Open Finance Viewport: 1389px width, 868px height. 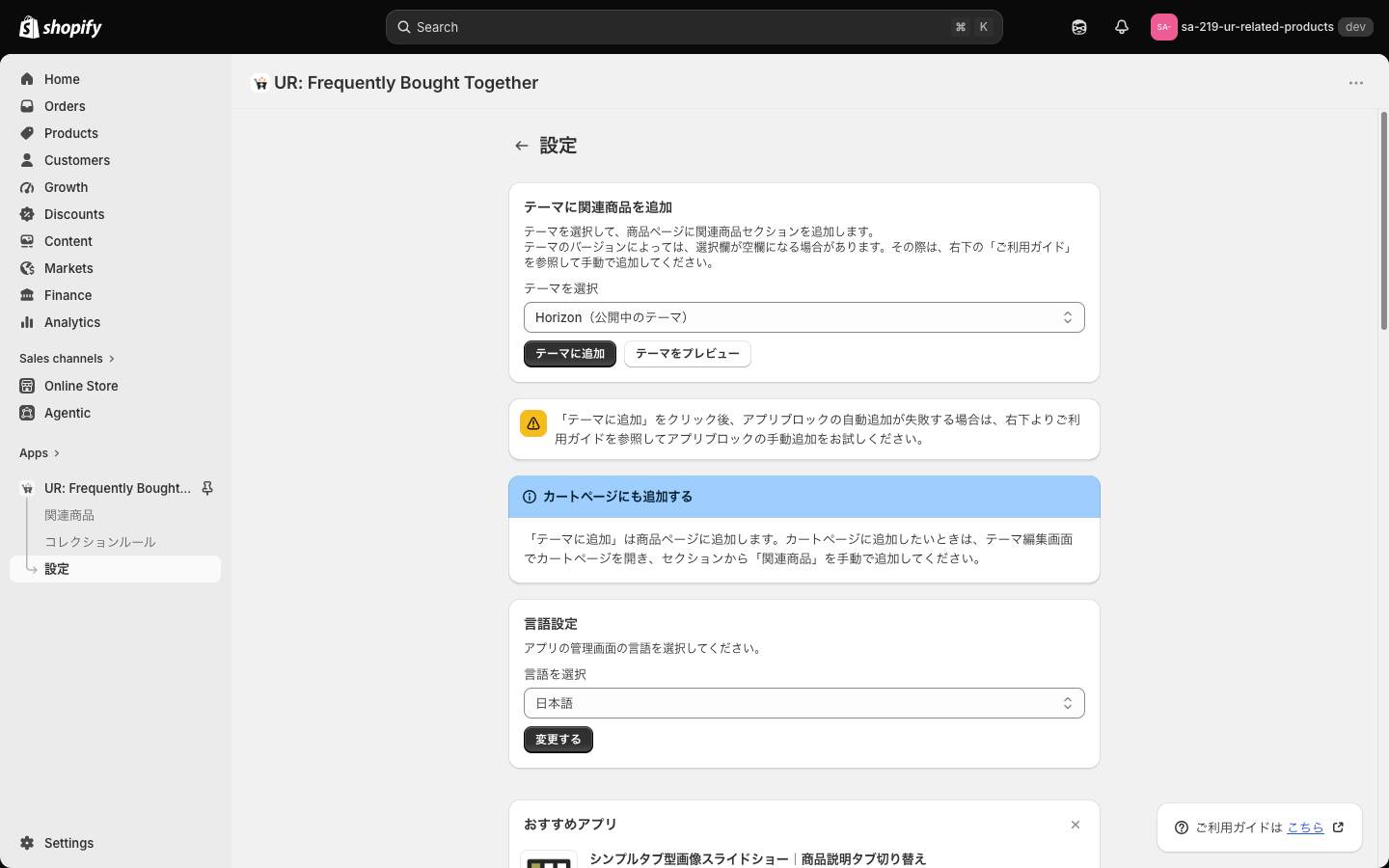click(115, 295)
